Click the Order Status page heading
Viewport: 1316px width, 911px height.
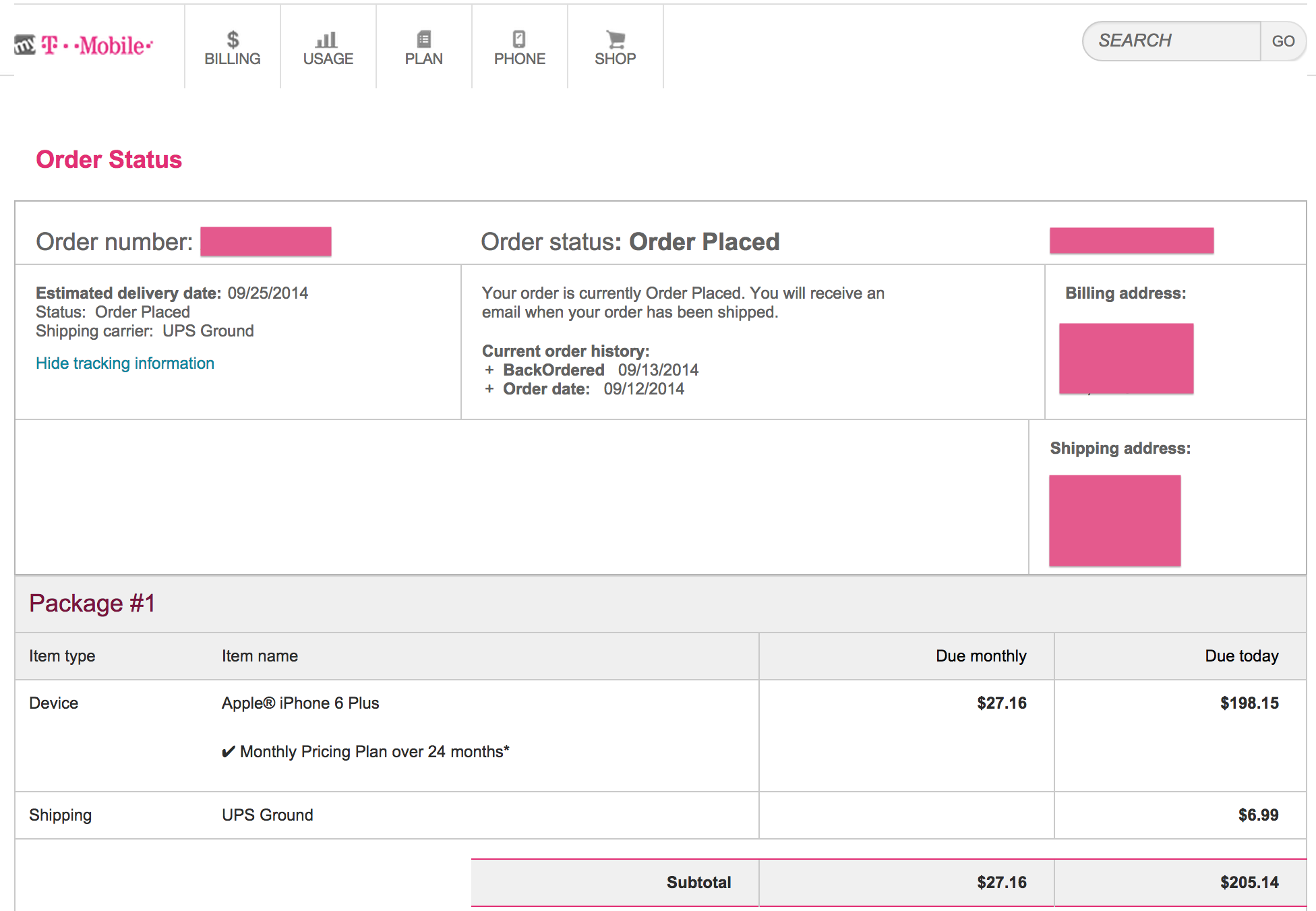pyautogui.click(x=109, y=160)
